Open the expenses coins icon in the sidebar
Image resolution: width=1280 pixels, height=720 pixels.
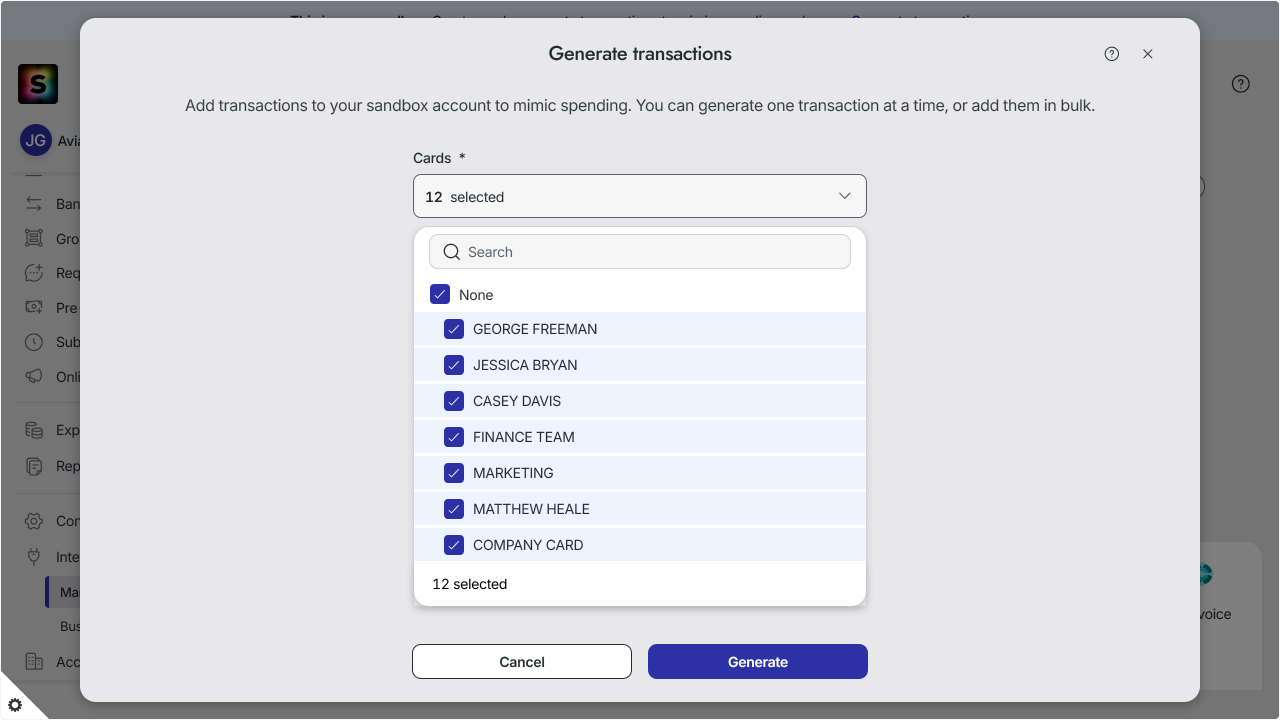click(34, 430)
